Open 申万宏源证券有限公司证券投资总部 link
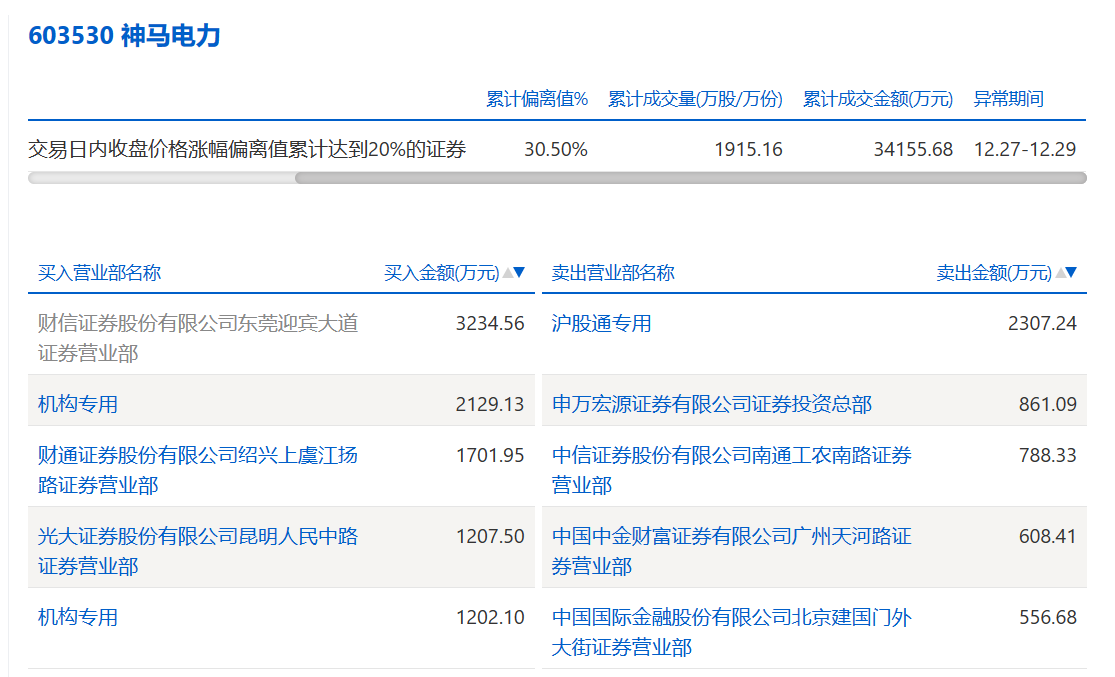This screenshot has height=677, width=1115. tap(712, 404)
